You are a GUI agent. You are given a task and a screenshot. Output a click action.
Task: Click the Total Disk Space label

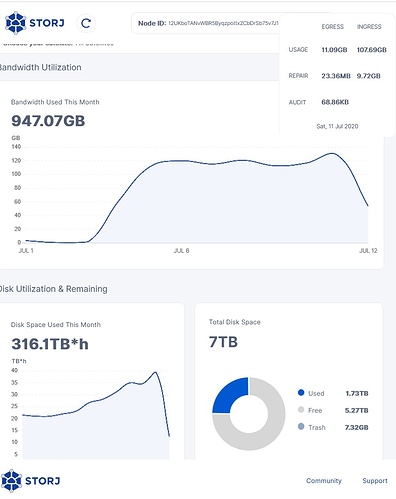pos(235,322)
